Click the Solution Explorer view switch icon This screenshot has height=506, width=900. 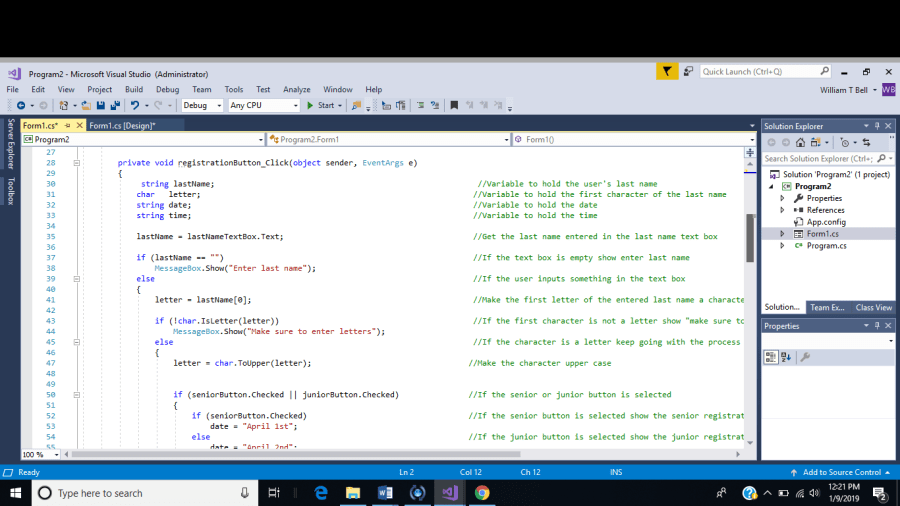pos(815,142)
